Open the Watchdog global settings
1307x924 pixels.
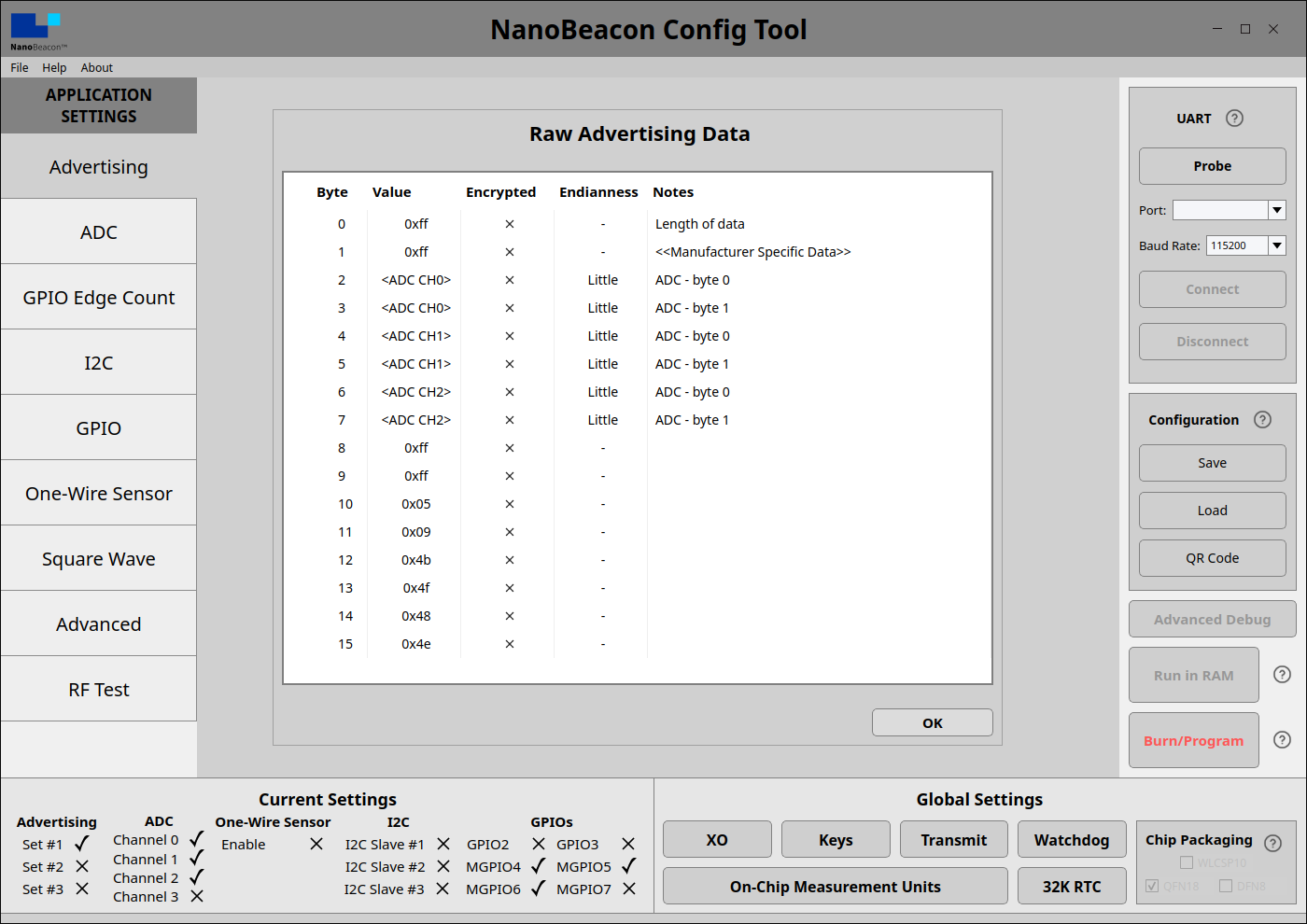(x=1072, y=839)
